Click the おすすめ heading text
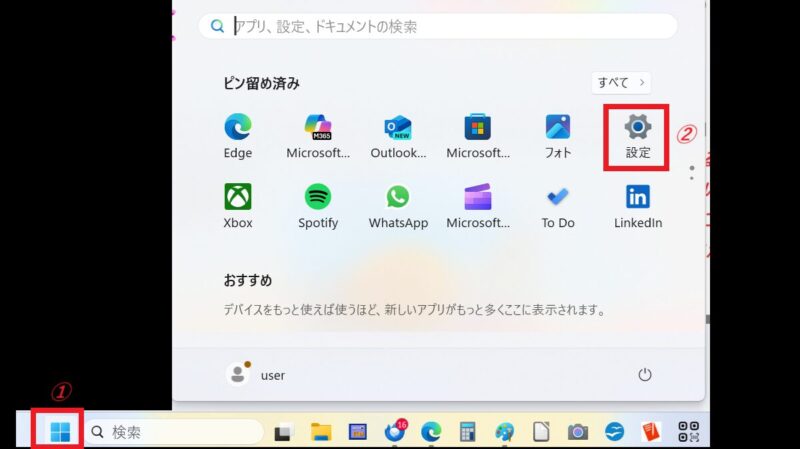800x449 pixels. (x=248, y=280)
